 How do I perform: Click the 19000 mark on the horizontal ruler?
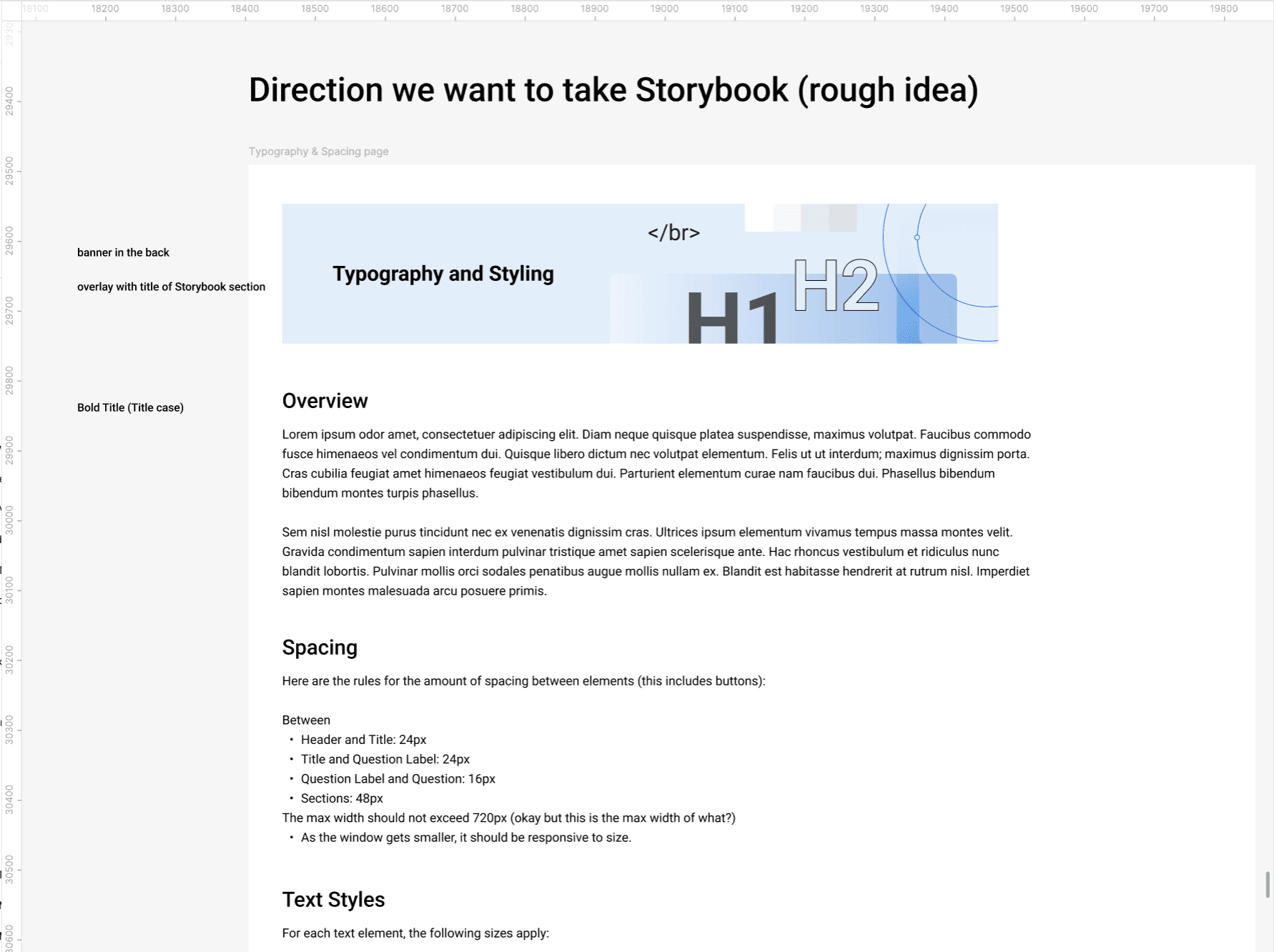pyautogui.click(x=664, y=9)
